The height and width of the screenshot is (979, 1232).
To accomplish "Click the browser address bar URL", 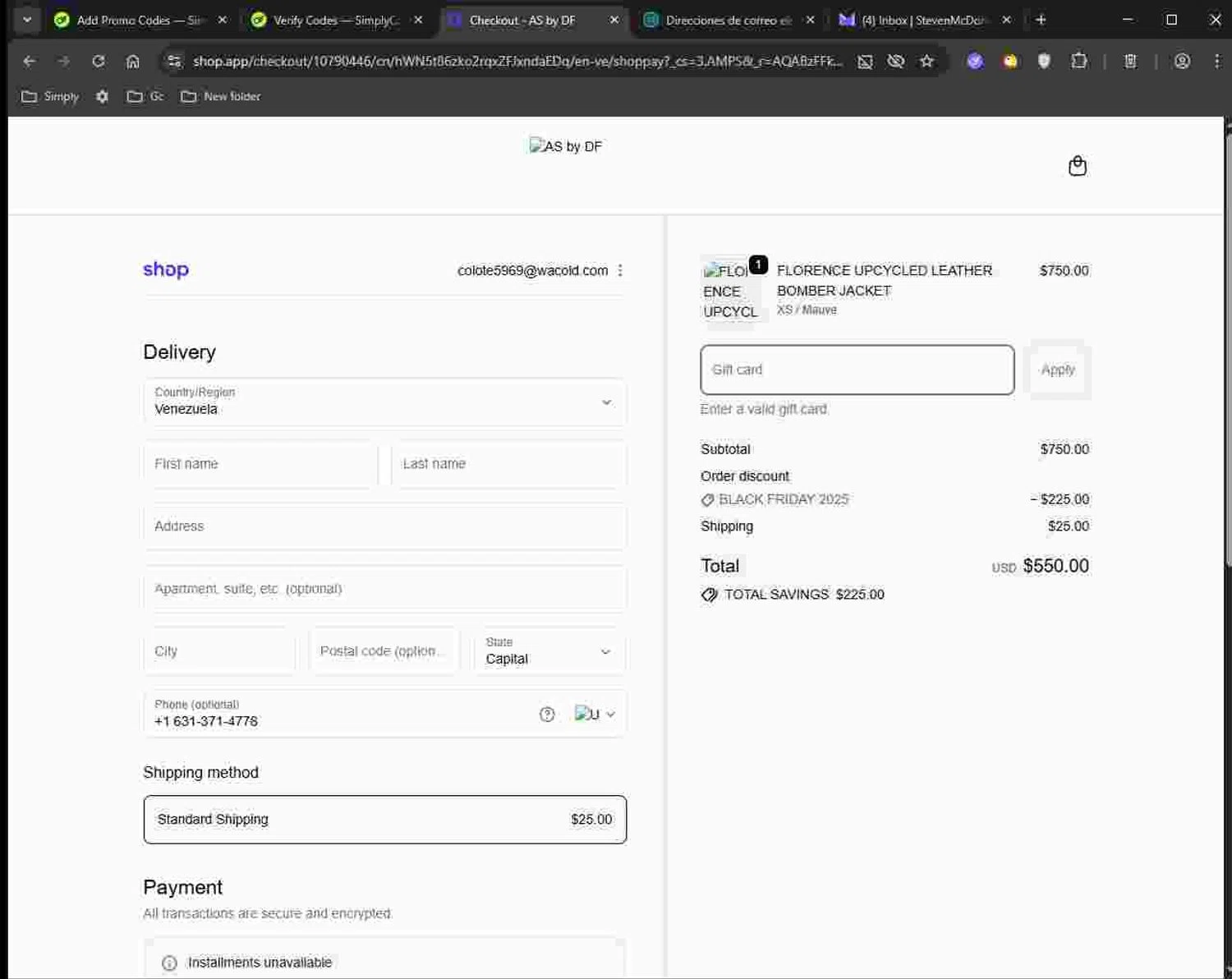I will click(517, 61).
